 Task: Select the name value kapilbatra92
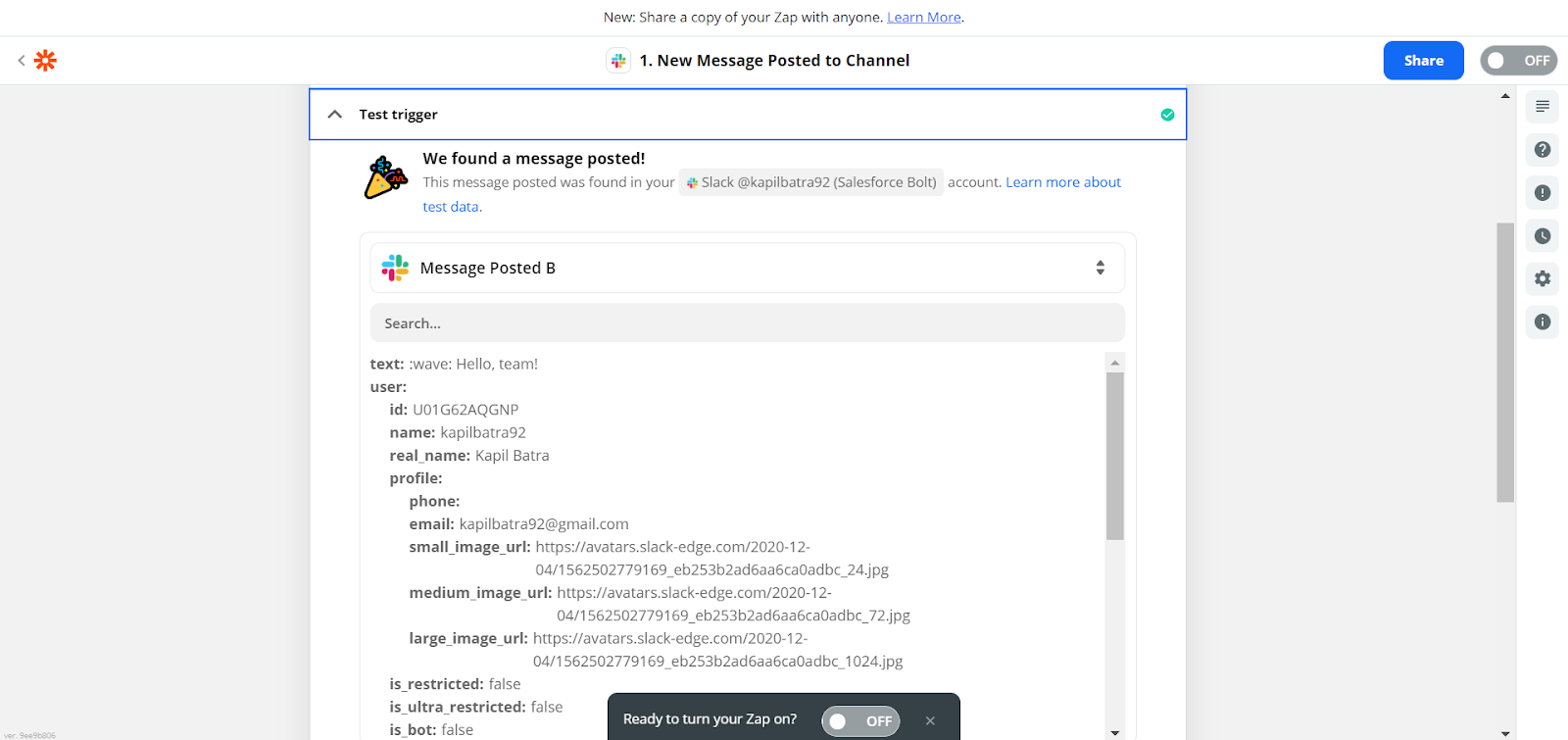(x=483, y=432)
